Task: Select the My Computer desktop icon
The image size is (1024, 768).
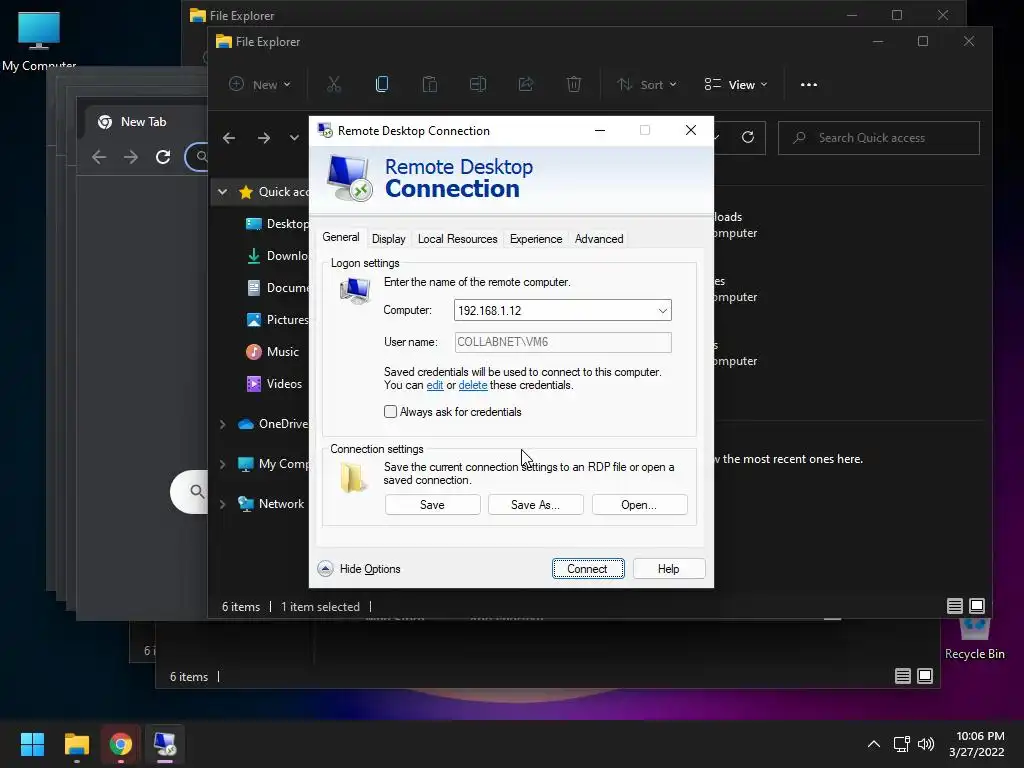Action: pos(39,39)
